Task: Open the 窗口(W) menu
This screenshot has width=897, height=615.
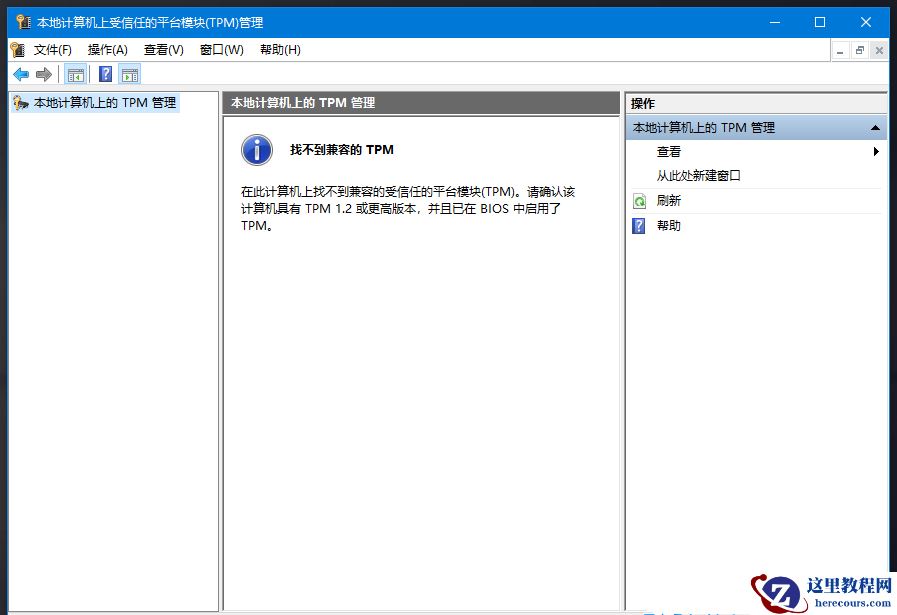Action: [221, 49]
